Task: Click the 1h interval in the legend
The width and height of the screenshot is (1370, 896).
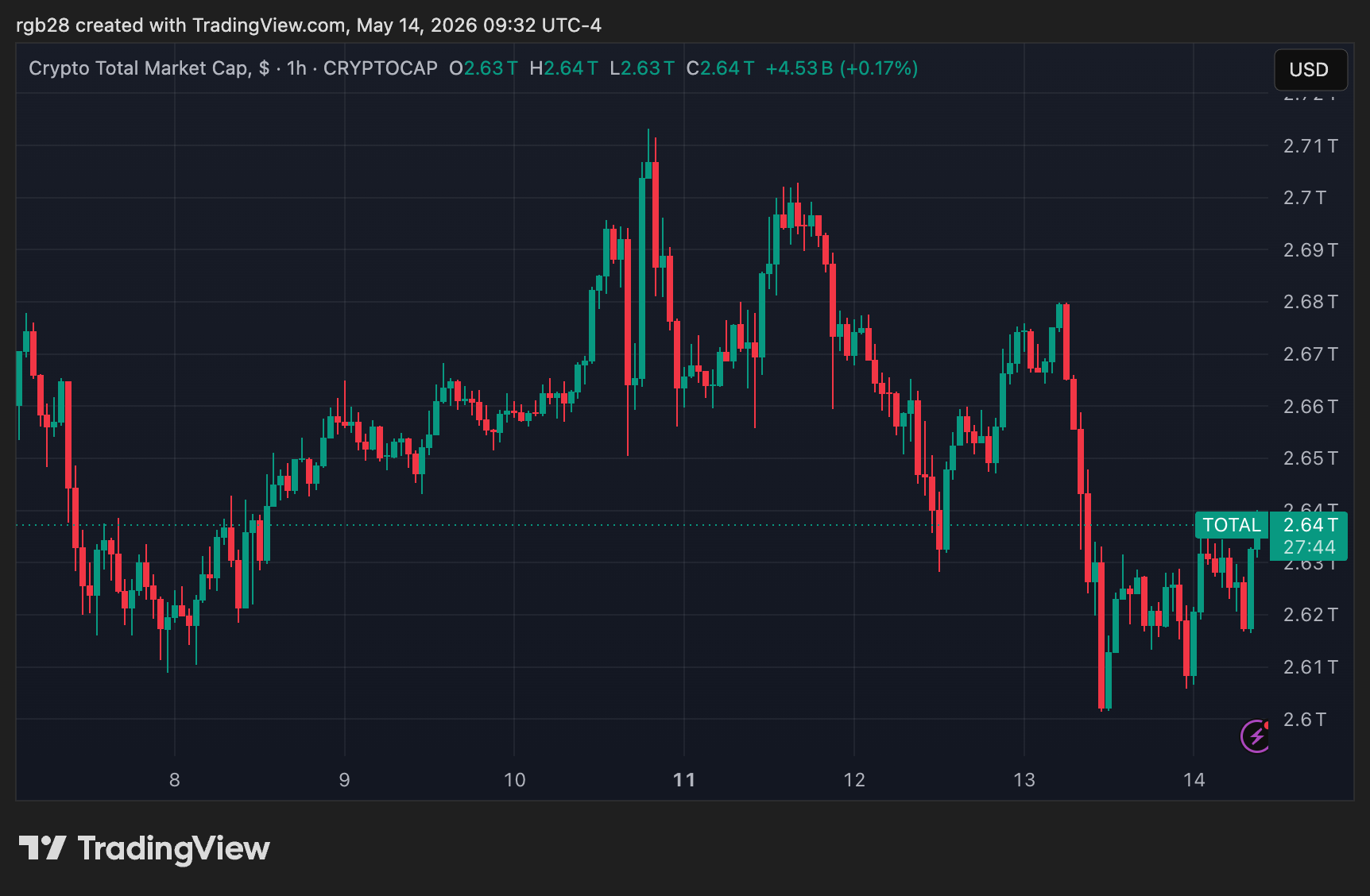Action: 296,68
